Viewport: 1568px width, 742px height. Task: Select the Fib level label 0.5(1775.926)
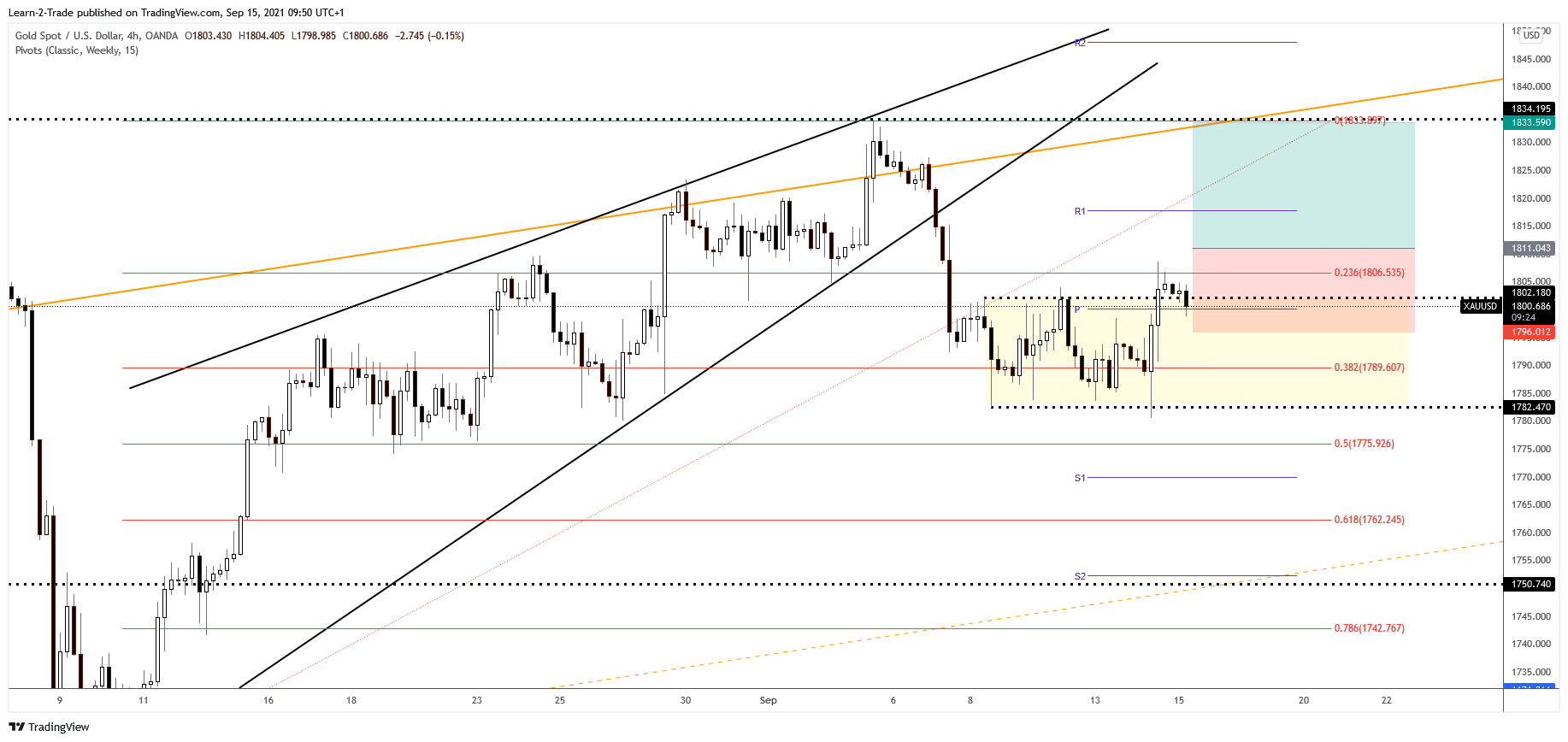[x=1364, y=444]
